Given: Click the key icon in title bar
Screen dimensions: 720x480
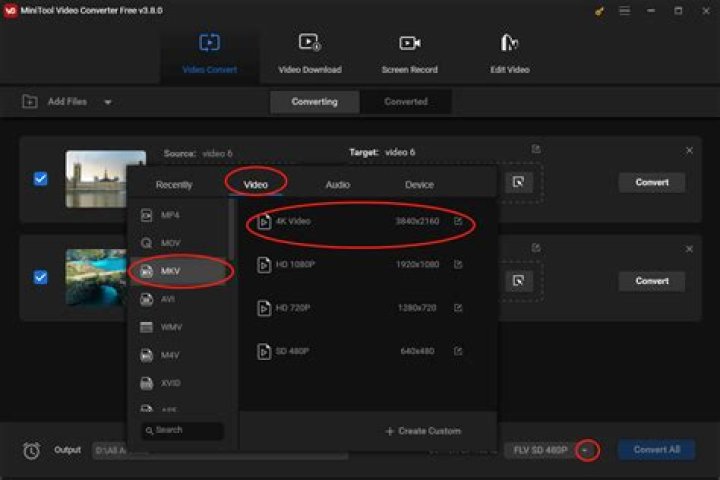Looking at the screenshot, I should click(x=599, y=11).
